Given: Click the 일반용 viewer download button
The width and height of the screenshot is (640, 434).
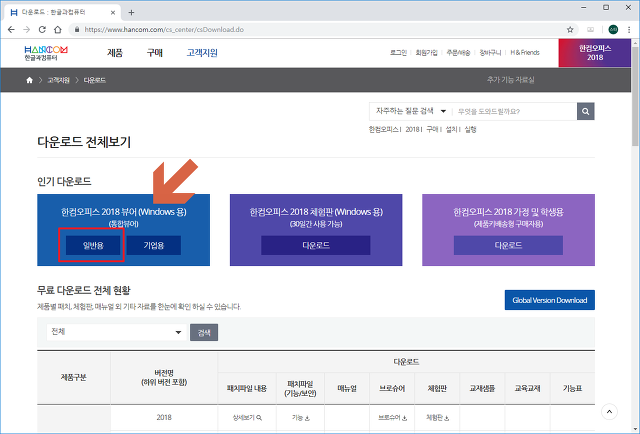Looking at the screenshot, I should click(93, 245).
